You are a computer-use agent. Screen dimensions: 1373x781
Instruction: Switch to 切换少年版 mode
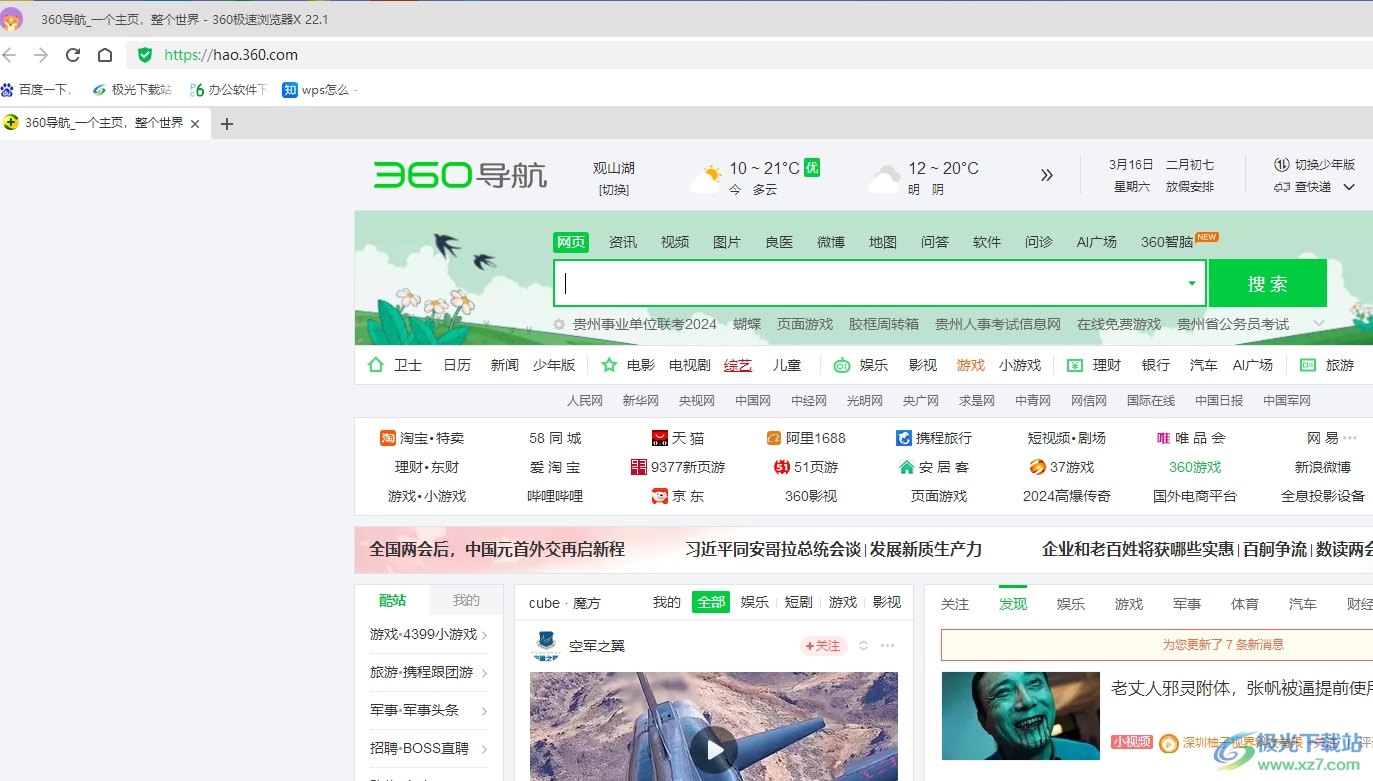(1314, 165)
